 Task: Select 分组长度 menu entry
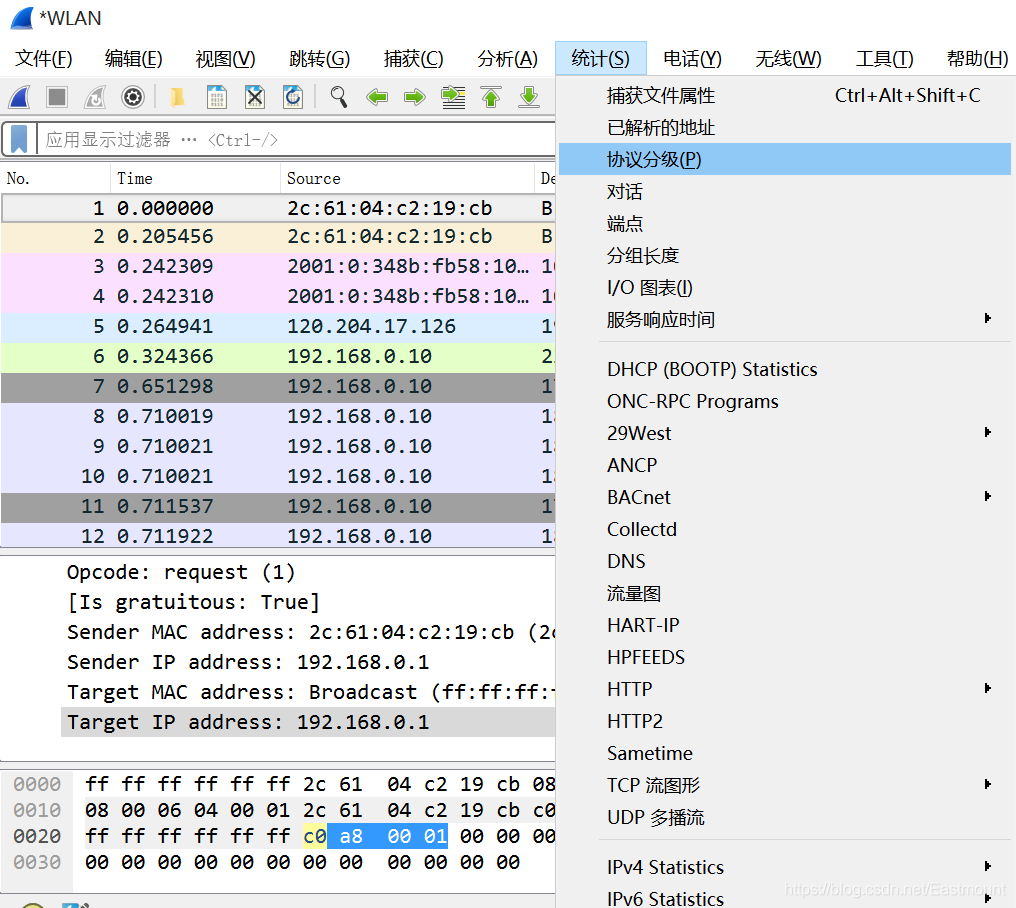[785, 255]
